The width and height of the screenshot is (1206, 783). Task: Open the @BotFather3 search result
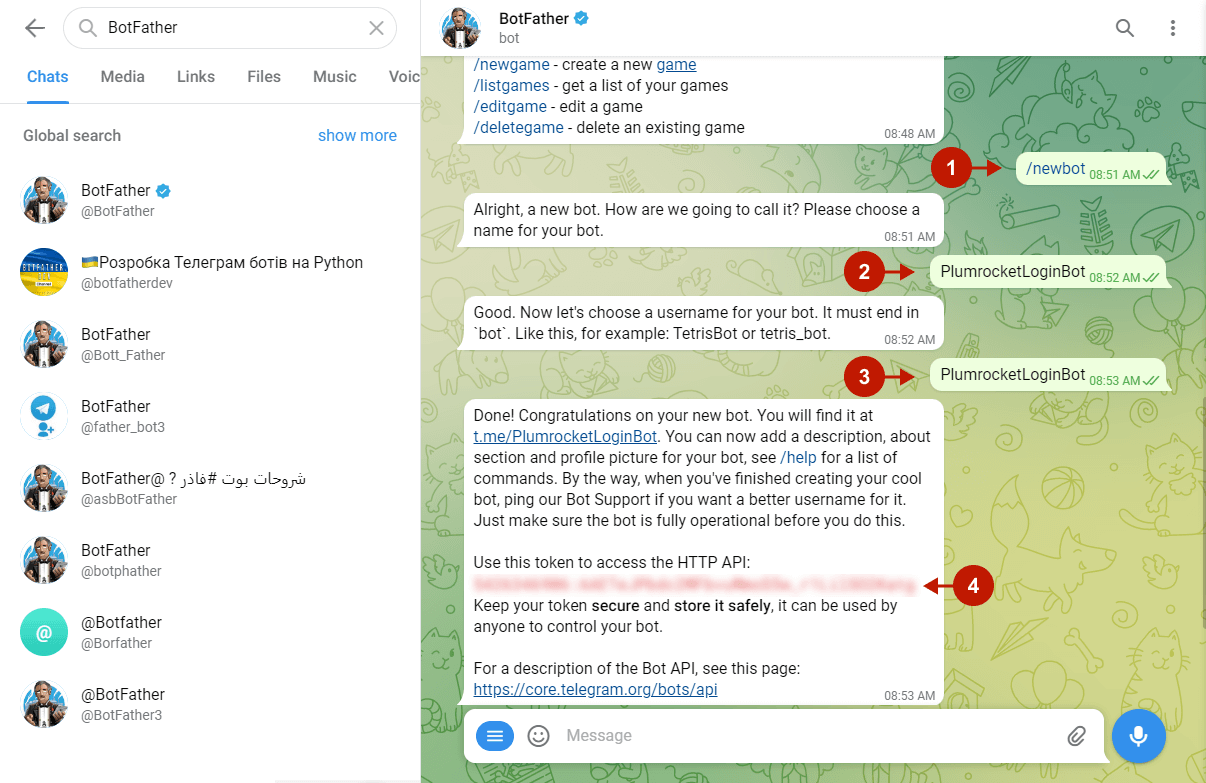(x=210, y=704)
